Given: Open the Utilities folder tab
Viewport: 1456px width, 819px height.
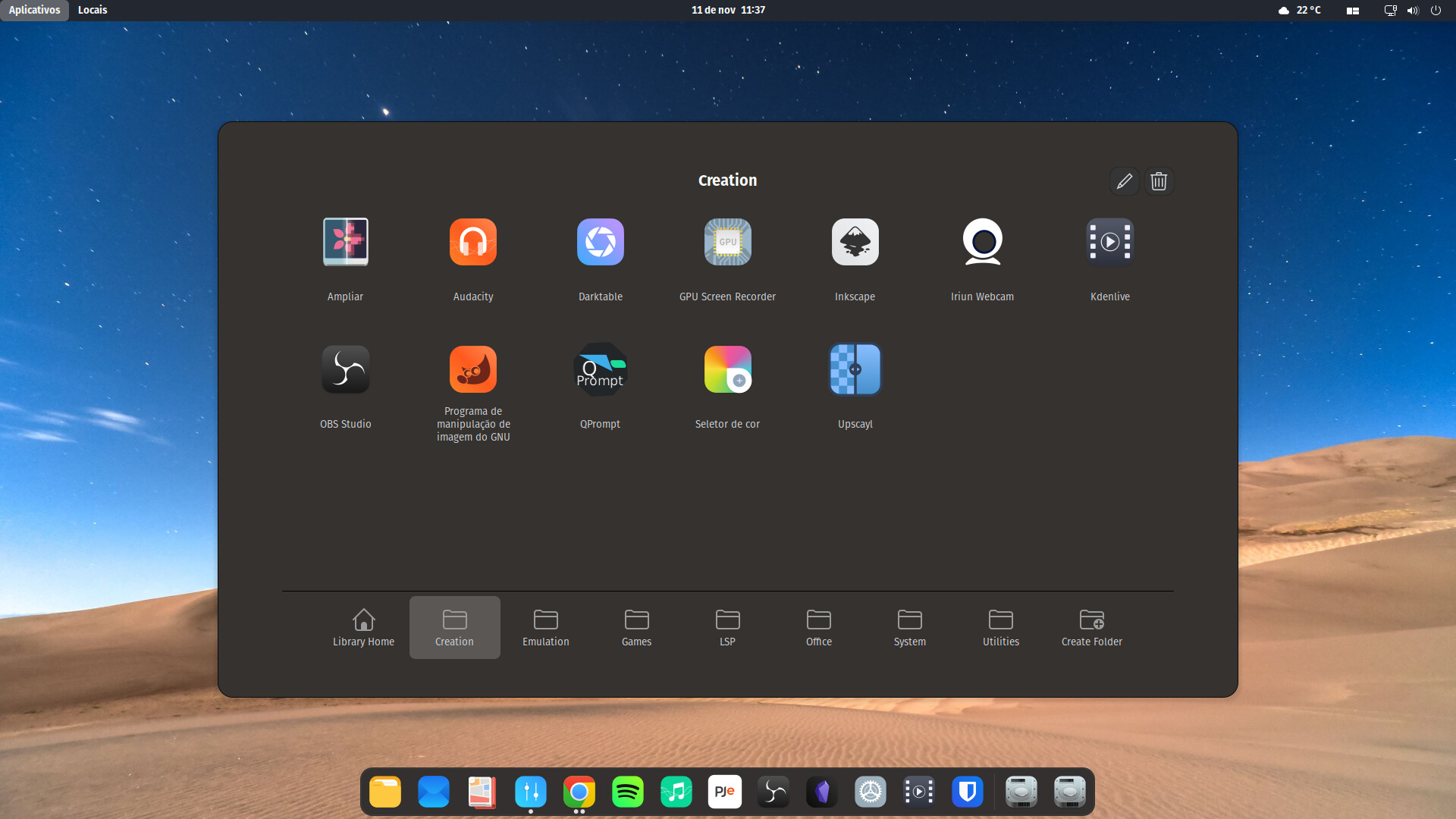Looking at the screenshot, I should pos(1000,628).
